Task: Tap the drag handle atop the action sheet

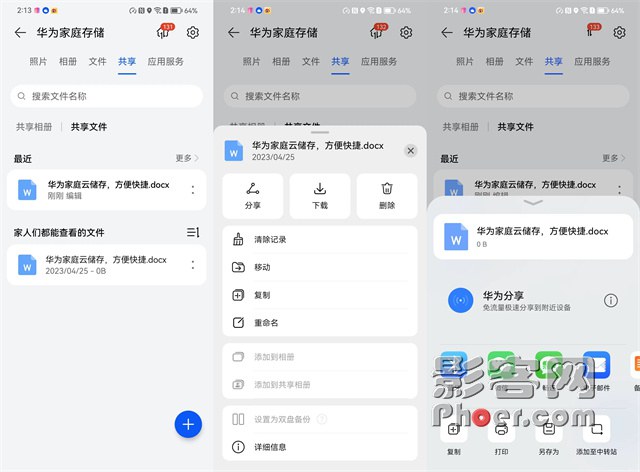Action: pyautogui.click(x=320, y=132)
